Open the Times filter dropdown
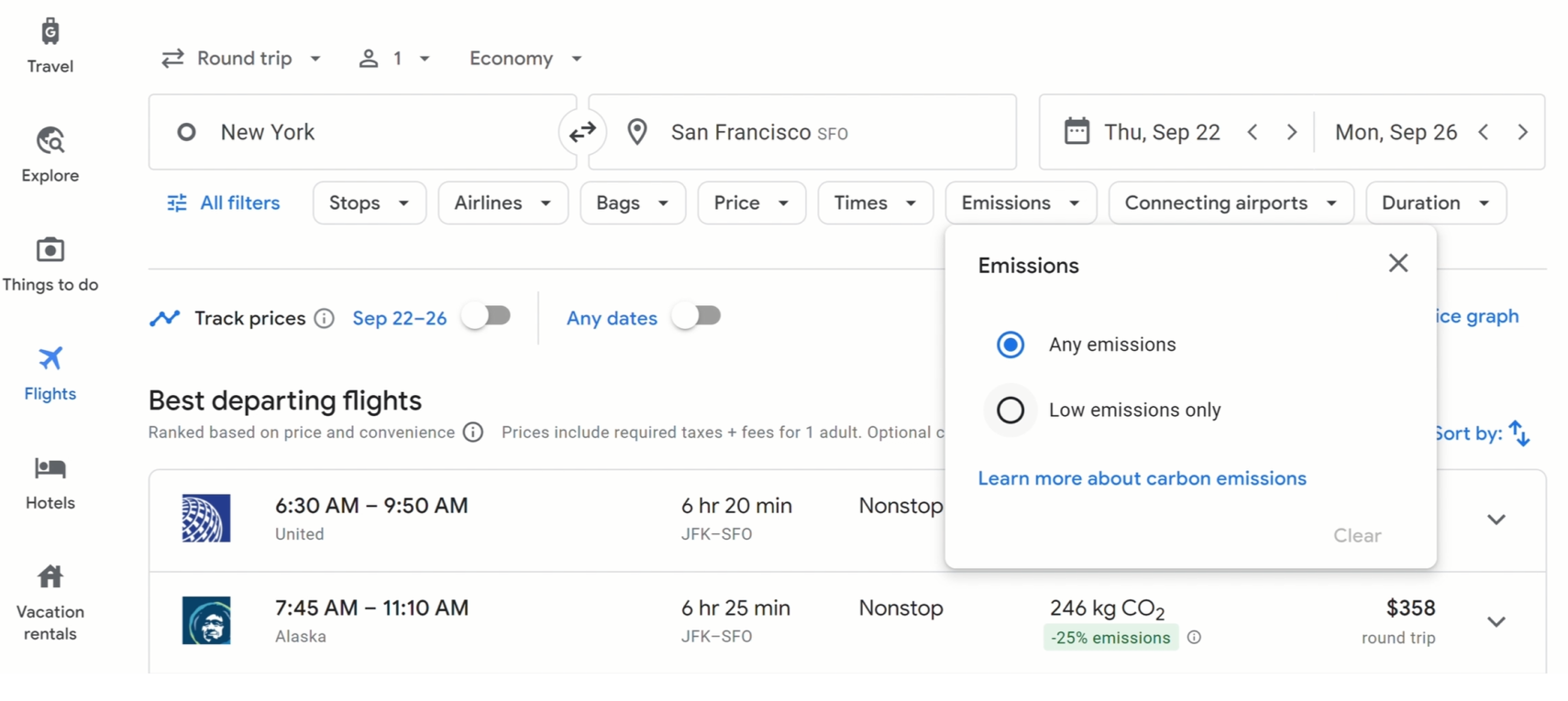Image resolution: width=1568 pixels, height=701 pixels. [x=876, y=203]
